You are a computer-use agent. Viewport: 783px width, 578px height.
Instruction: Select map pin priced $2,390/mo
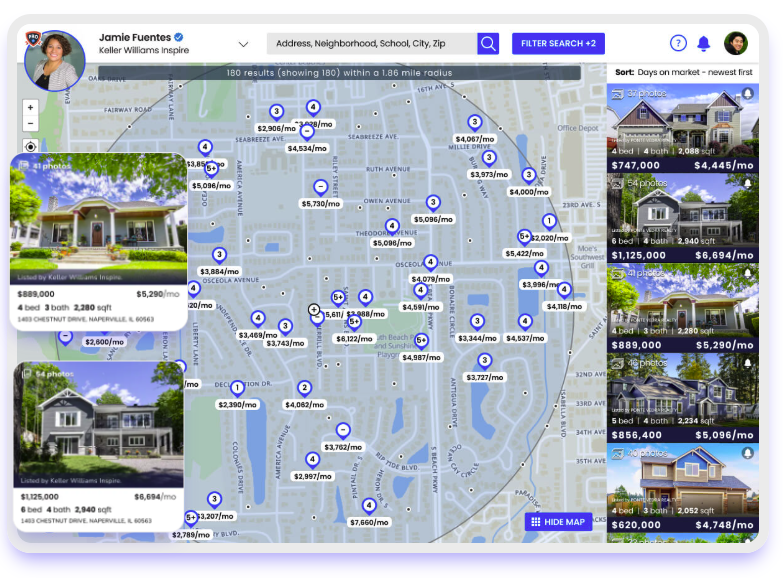pyautogui.click(x=237, y=388)
